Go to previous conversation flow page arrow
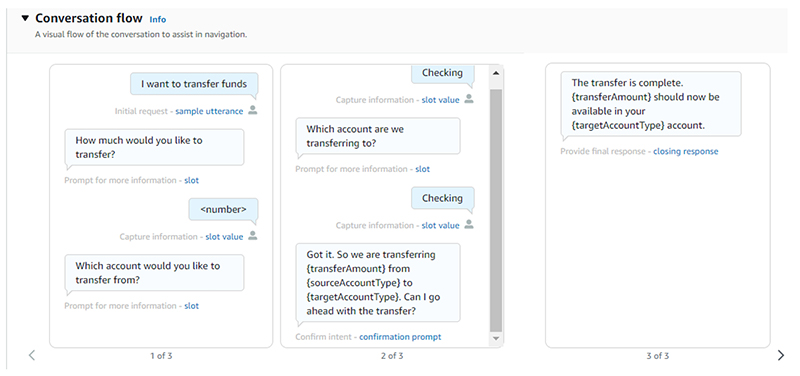The height and width of the screenshot is (376, 800). click(x=32, y=355)
